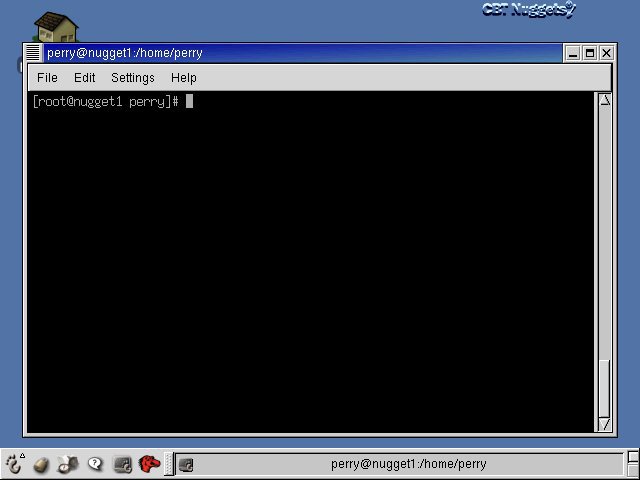Click the terminal title bar text
Viewport: 640px width, 480px height.
point(124,53)
